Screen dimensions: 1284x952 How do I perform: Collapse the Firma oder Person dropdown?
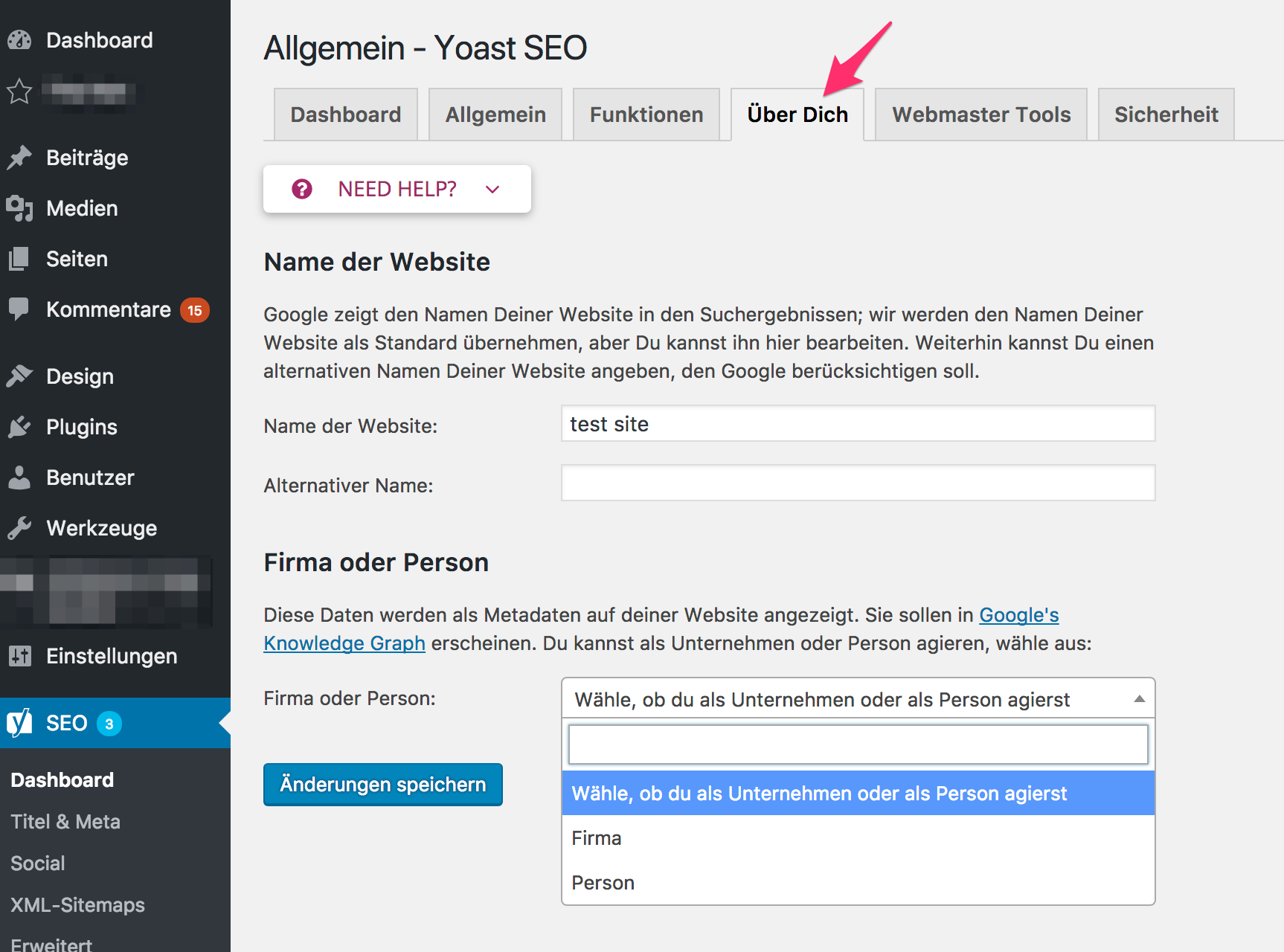click(x=1138, y=699)
